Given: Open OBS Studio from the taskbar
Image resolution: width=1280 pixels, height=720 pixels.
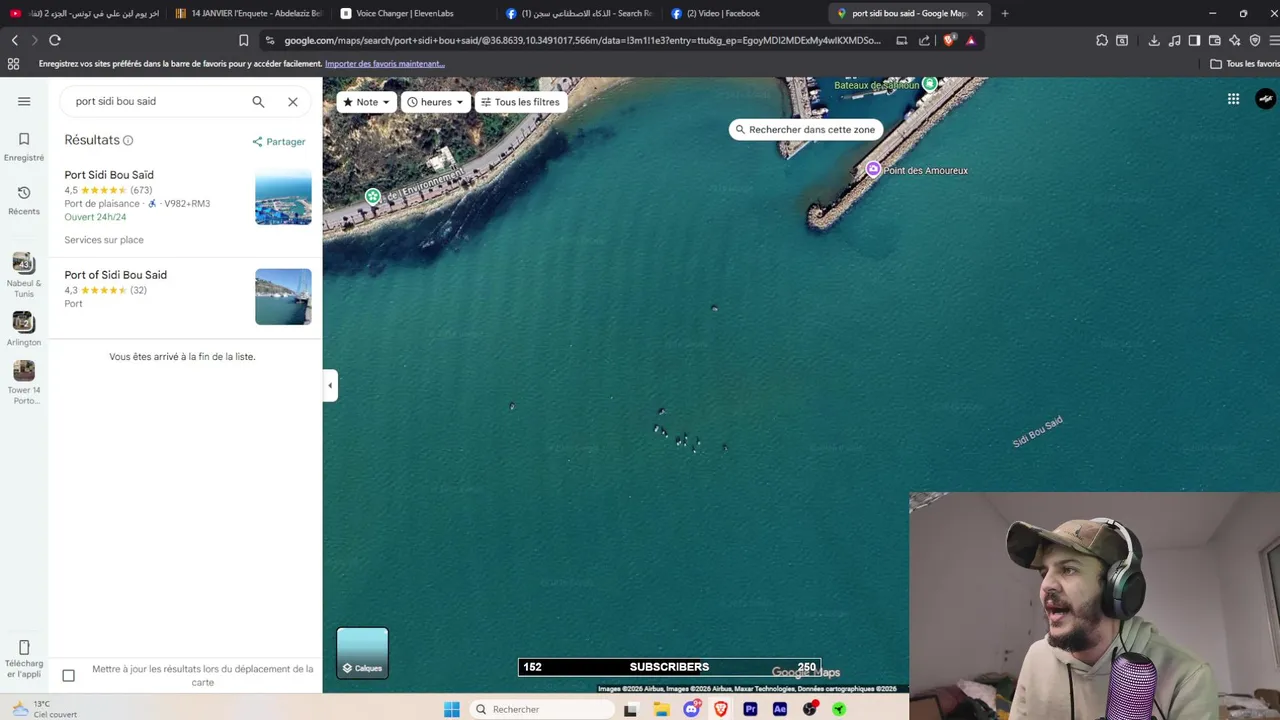Looking at the screenshot, I should pos(810,709).
